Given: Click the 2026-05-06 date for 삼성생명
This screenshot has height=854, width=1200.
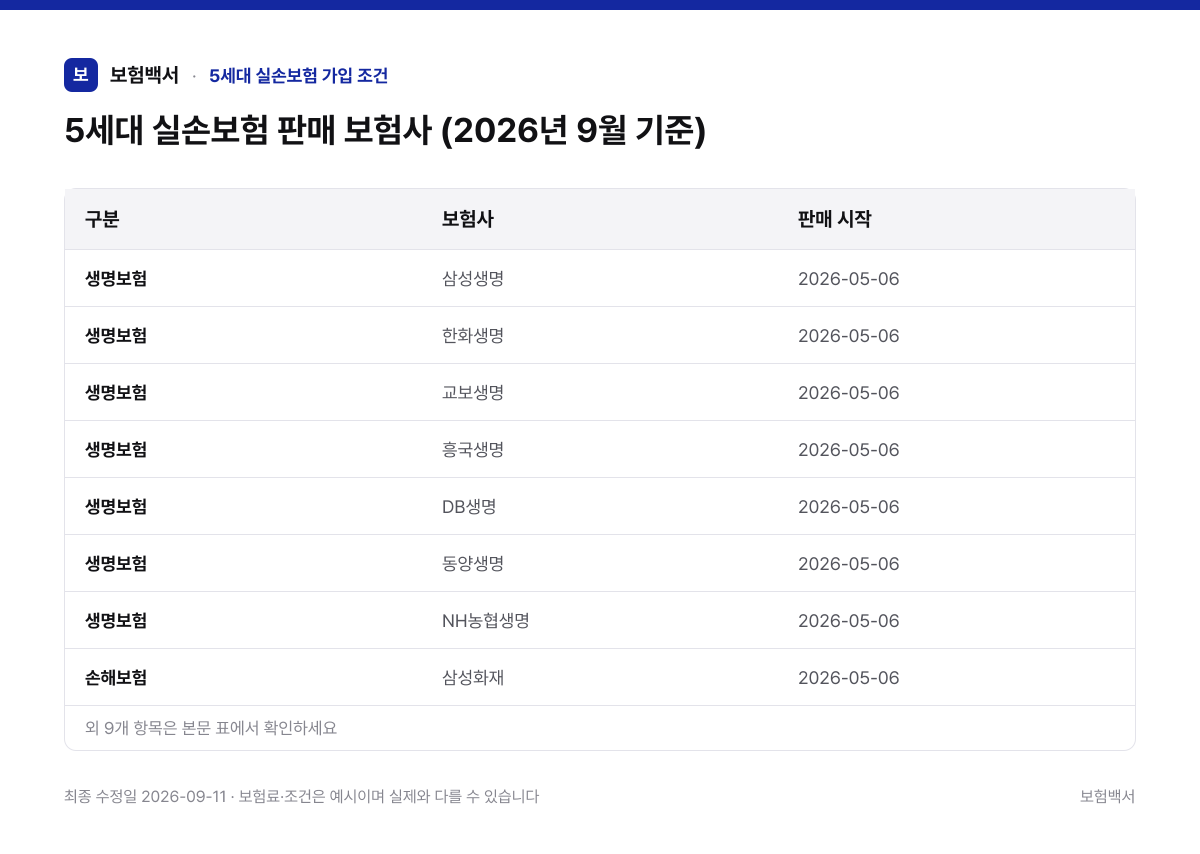Looking at the screenshot, I should click(x=849, y=279).
